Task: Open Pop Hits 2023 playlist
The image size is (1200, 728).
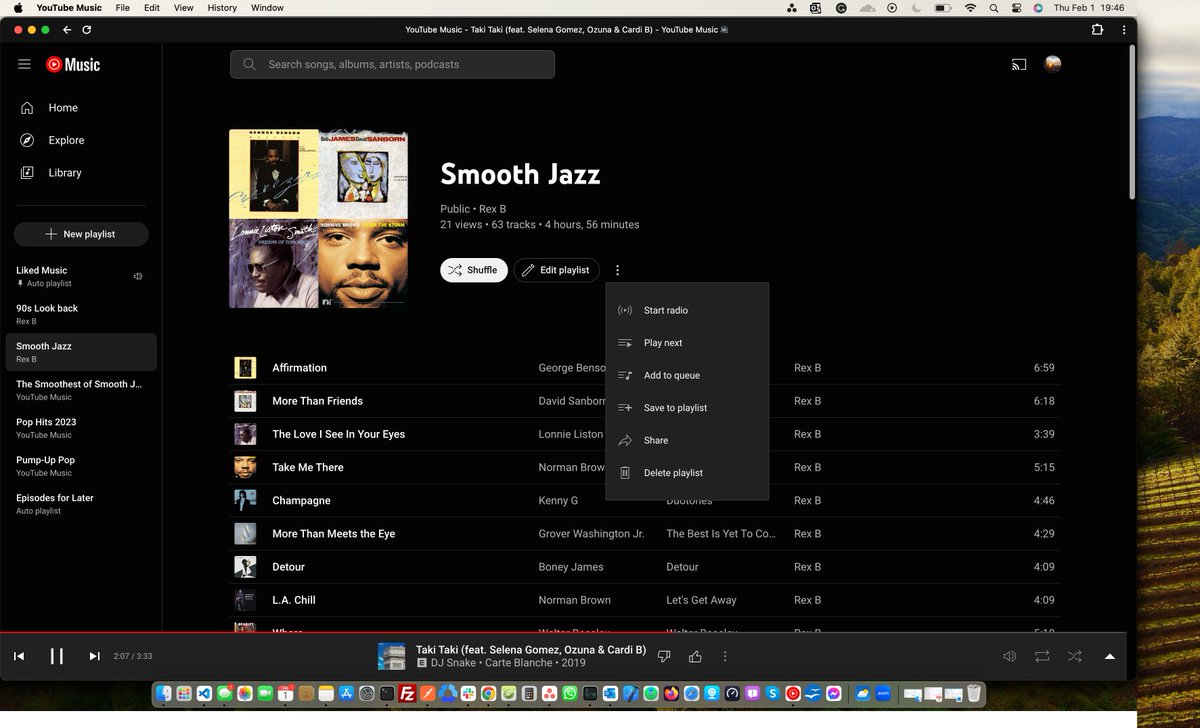Action: [81, 428]
